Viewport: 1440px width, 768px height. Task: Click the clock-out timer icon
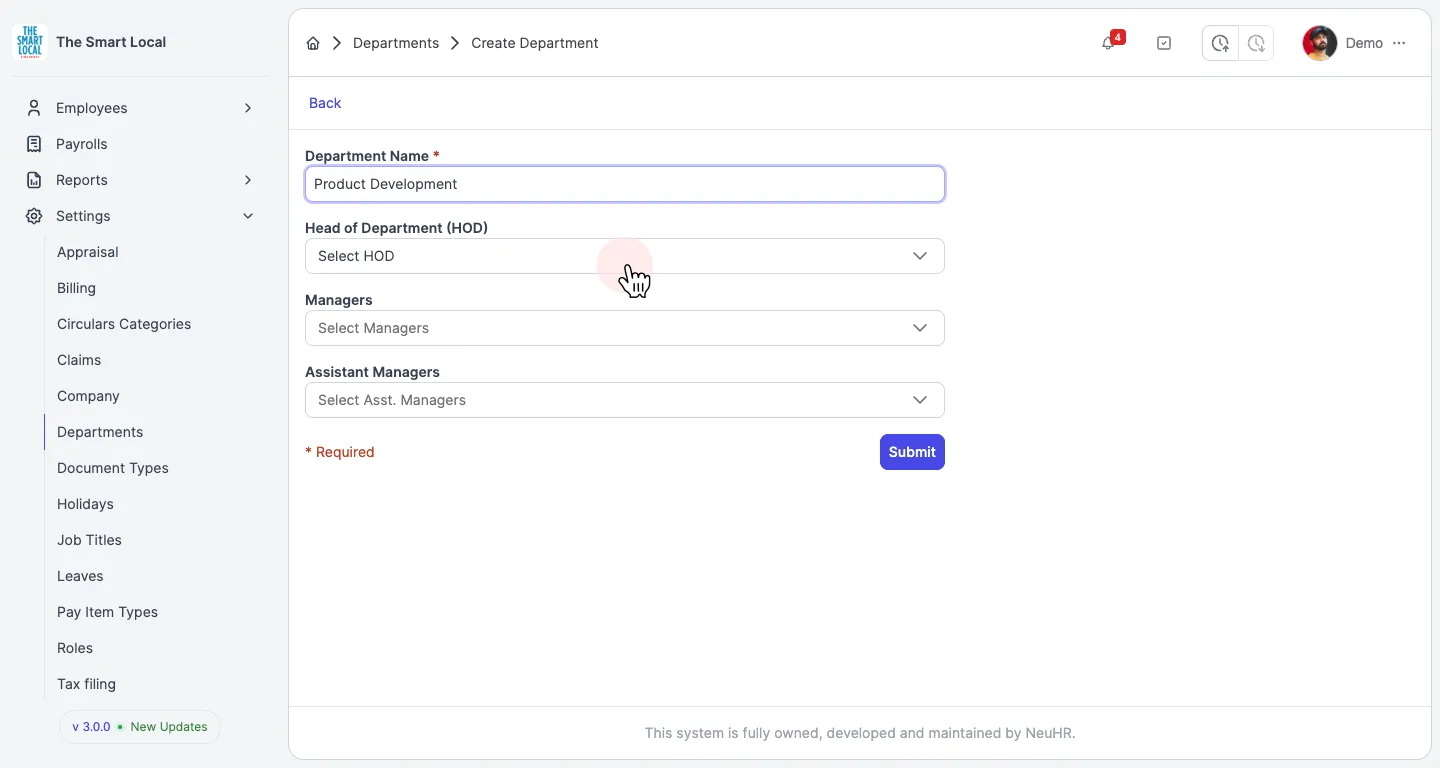pyautogui.click(x=1256, y=43)
